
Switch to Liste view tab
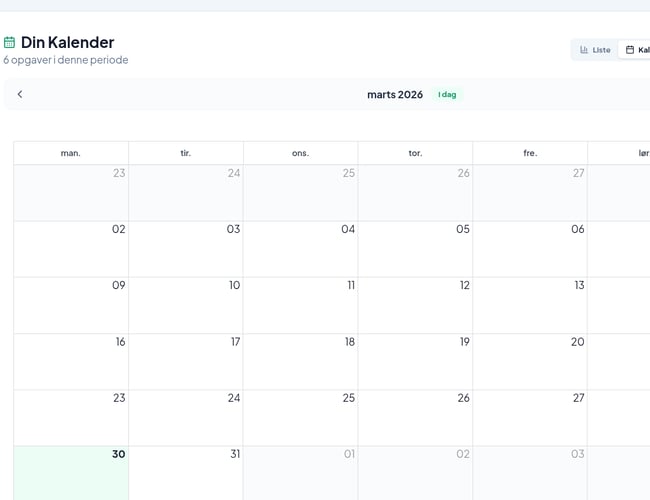[595, 50]
